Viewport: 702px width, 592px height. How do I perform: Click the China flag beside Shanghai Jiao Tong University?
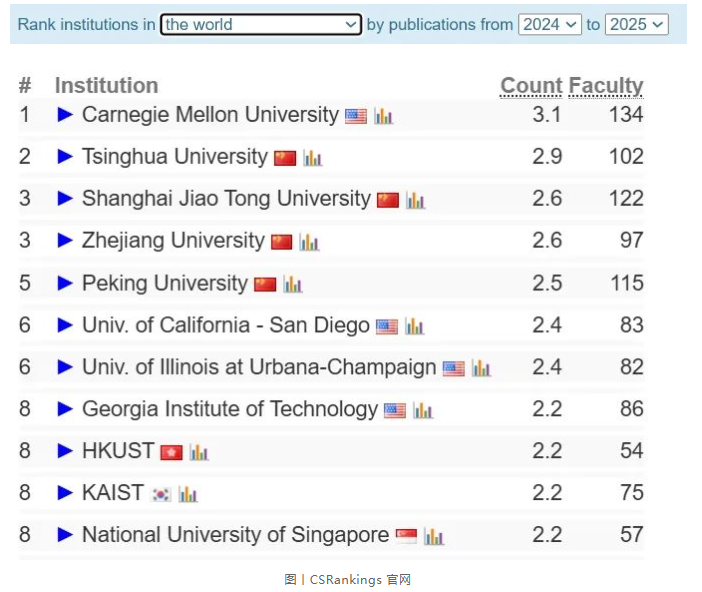point(388,200)
